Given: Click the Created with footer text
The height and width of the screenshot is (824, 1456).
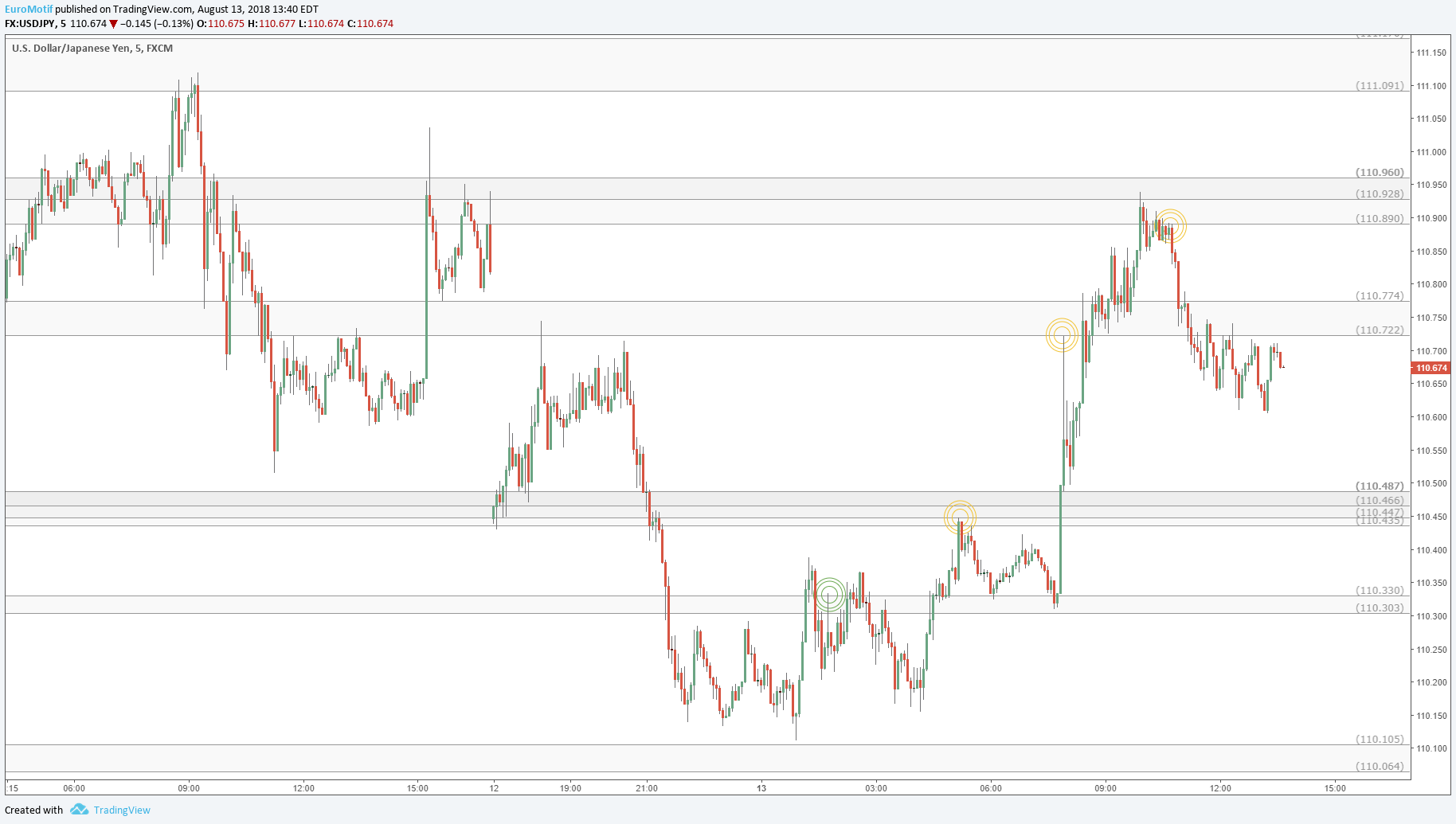Looking at the screenshot, I should [33, 810].
